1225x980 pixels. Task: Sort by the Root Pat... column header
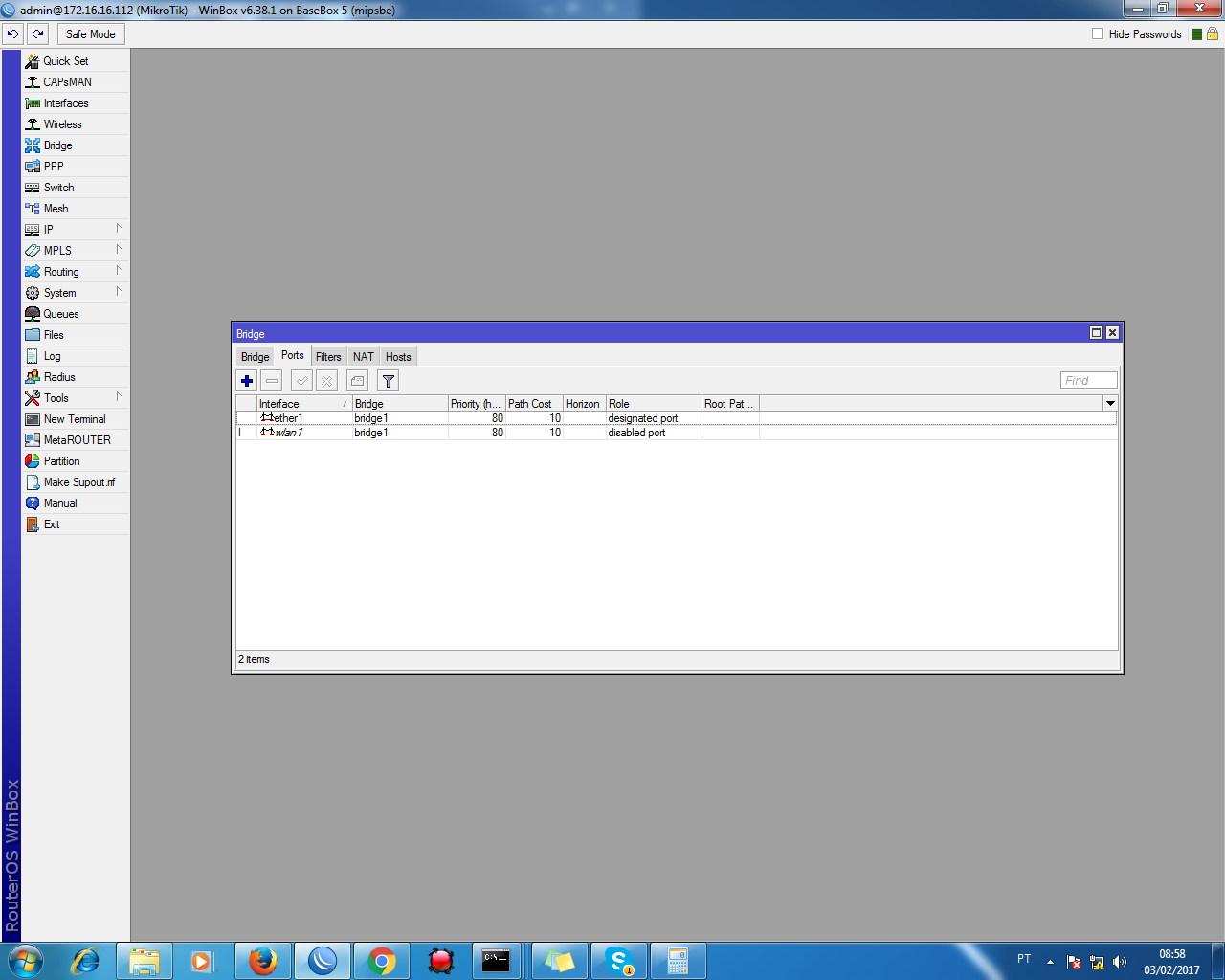[x=730, y=404]
